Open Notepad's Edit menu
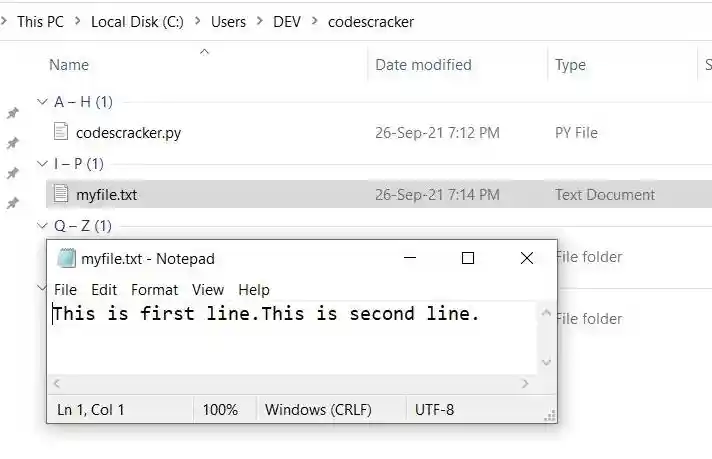Screen dimensions: 712x459 (x=104, y=290)
